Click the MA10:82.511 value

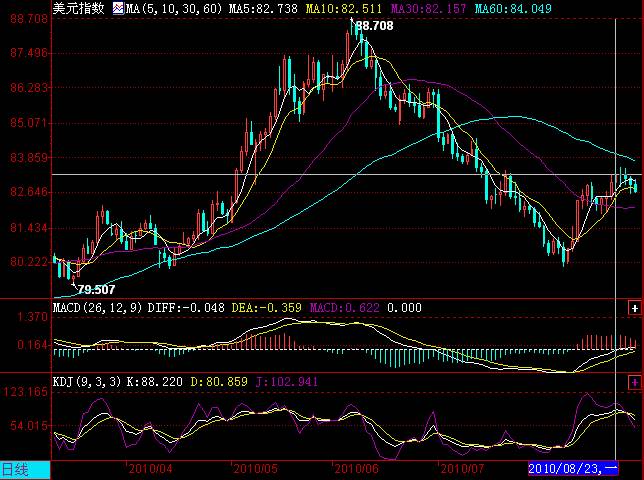(x=344, y=9)
